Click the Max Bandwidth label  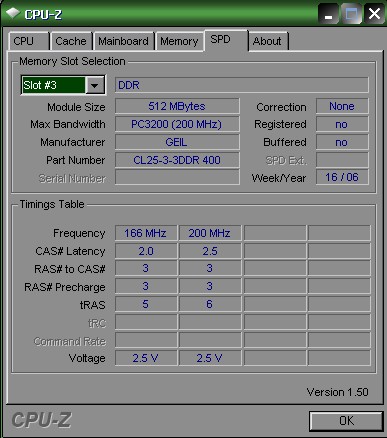coord(68,124)
